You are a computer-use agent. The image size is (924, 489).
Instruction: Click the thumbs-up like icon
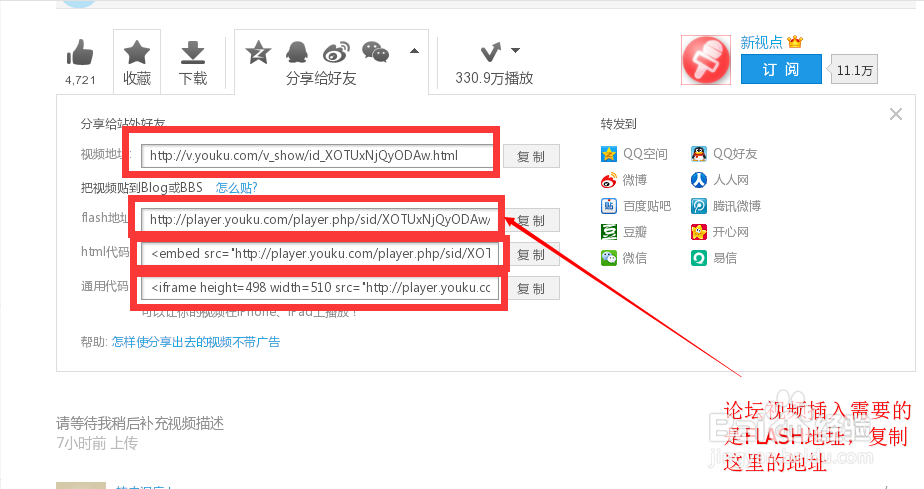click(x=80, y=52)
